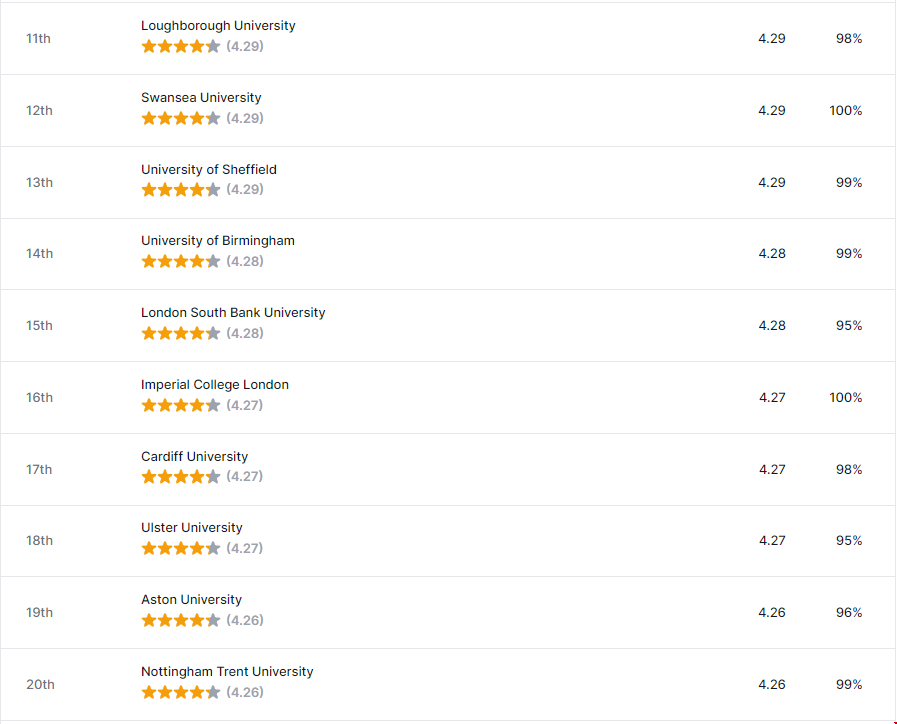Click Swansea University's 100% score value
This screenshot has width=897, height=724.
pos(845,111)
